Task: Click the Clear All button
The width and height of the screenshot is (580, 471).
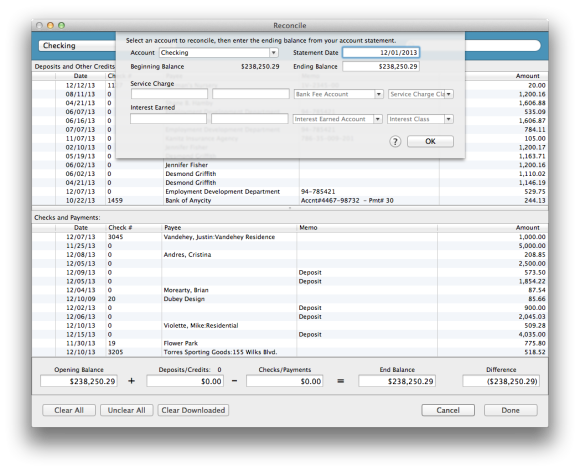Action: [69, 410]
